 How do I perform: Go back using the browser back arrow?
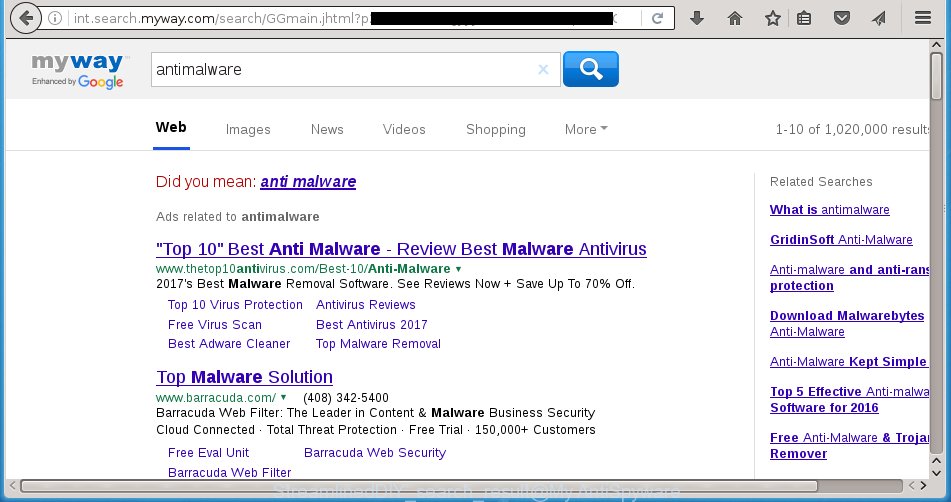[25, 18]
